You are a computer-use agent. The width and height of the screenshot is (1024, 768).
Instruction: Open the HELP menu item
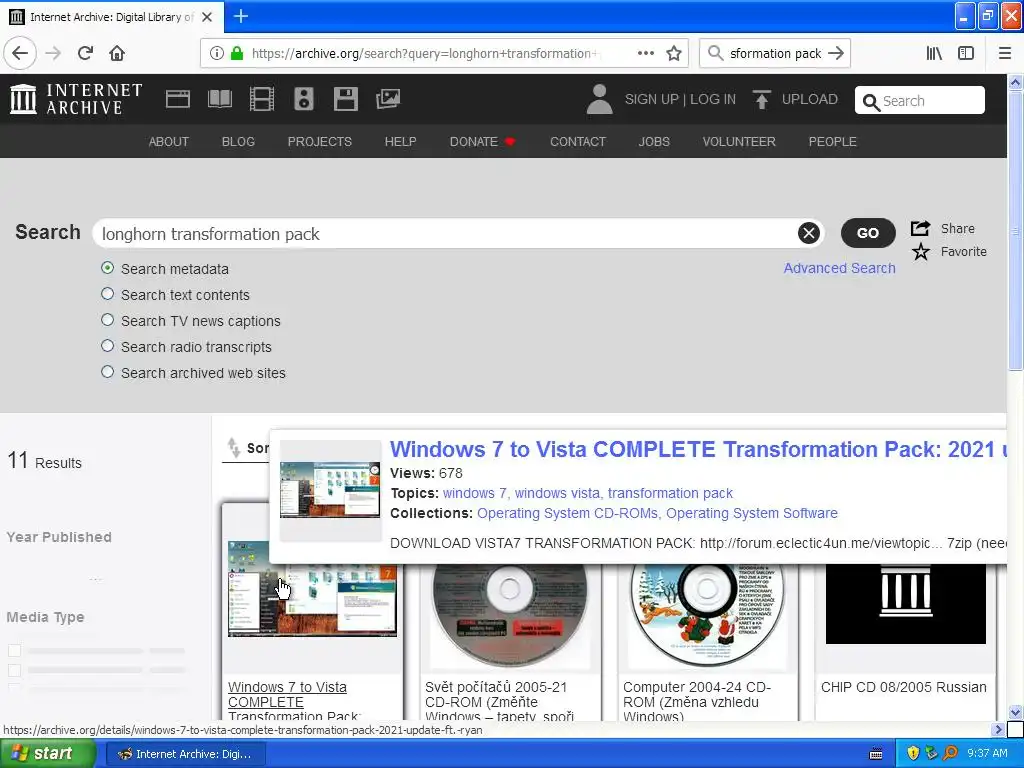pyautogui.click(x=400, y=142)
